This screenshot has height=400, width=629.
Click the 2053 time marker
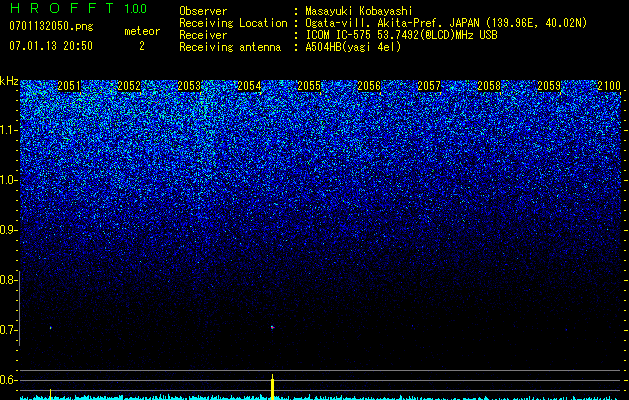(189, 86)
